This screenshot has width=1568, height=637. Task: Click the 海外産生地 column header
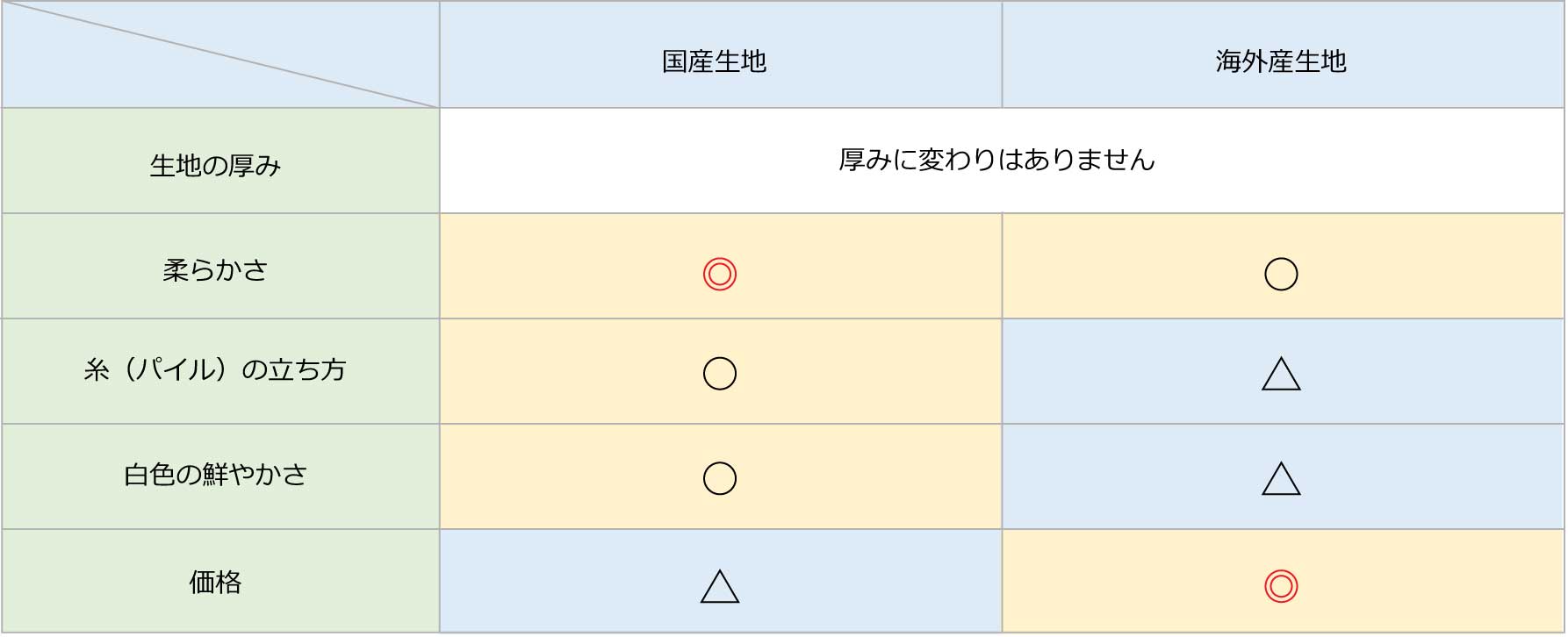(x=1280, y=61)
